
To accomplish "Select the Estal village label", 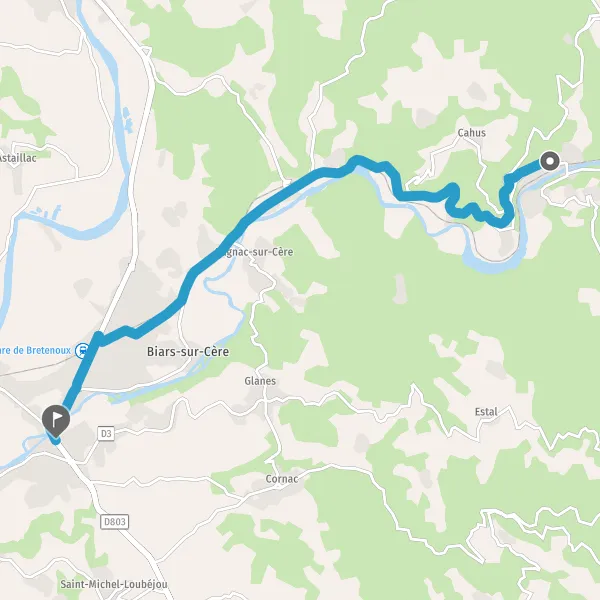I will (x=486, y=412).
